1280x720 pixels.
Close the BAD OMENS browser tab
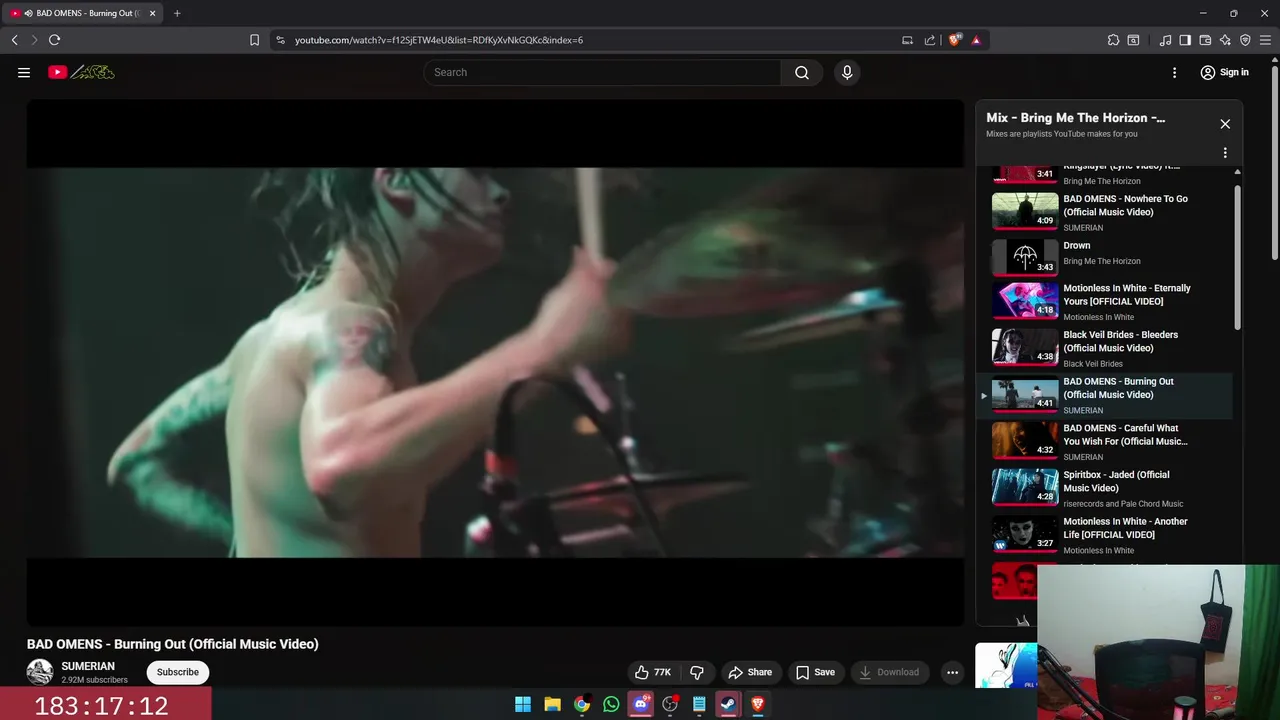[x=152, y=13]
